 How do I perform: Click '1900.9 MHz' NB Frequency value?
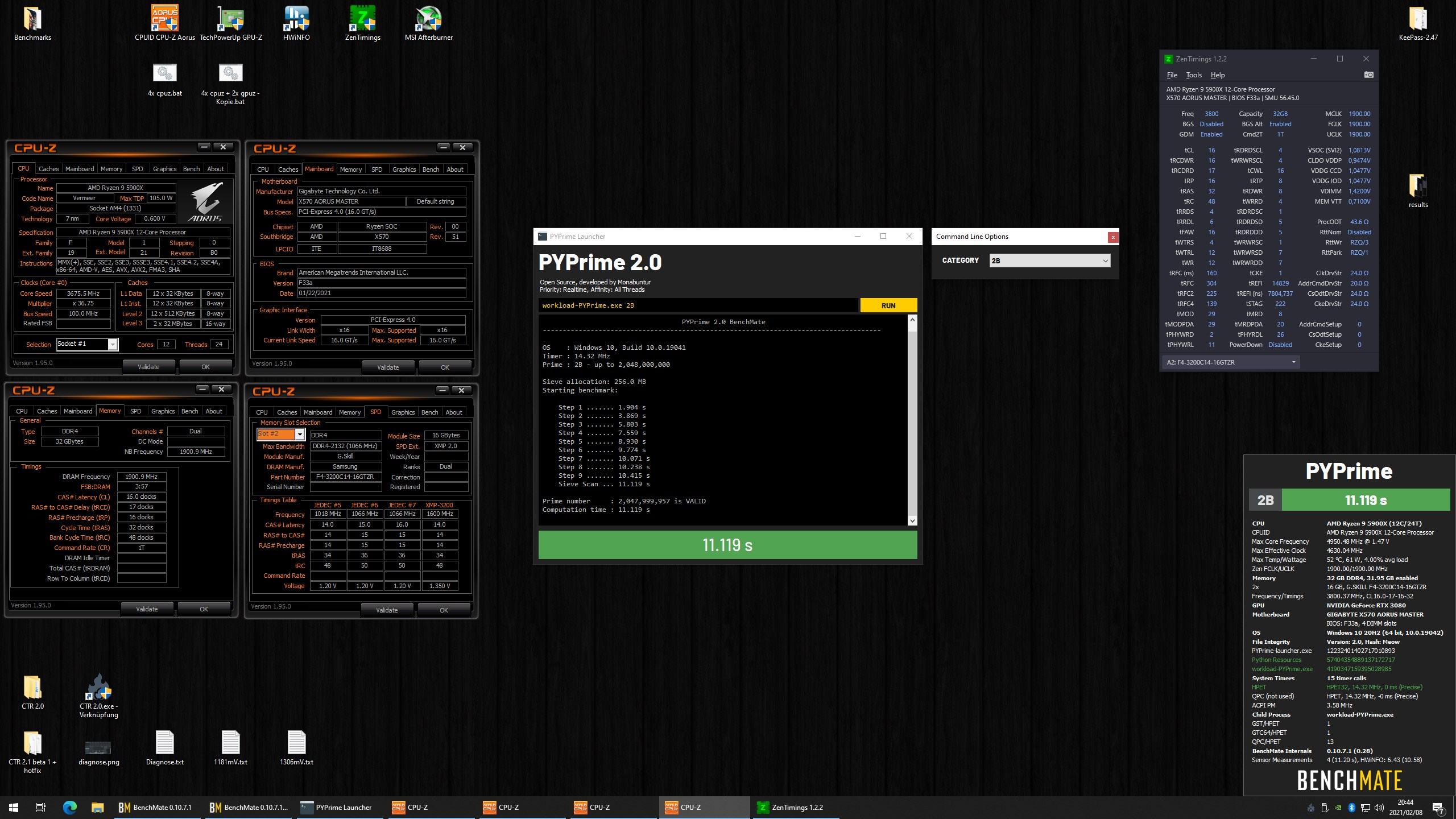tap(196, 452)
